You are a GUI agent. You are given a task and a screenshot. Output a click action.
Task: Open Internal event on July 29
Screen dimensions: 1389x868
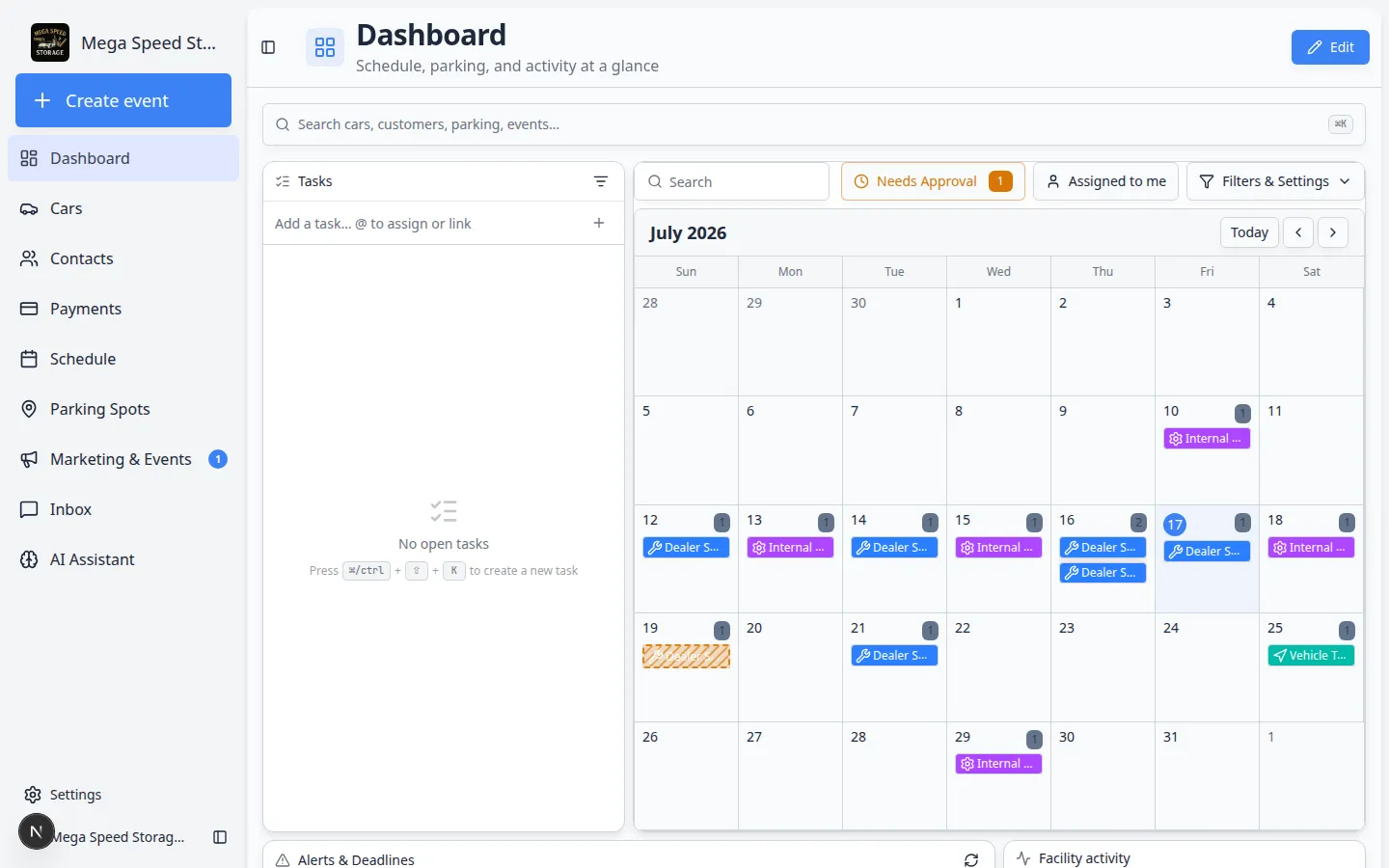click(x=998, y=764)
